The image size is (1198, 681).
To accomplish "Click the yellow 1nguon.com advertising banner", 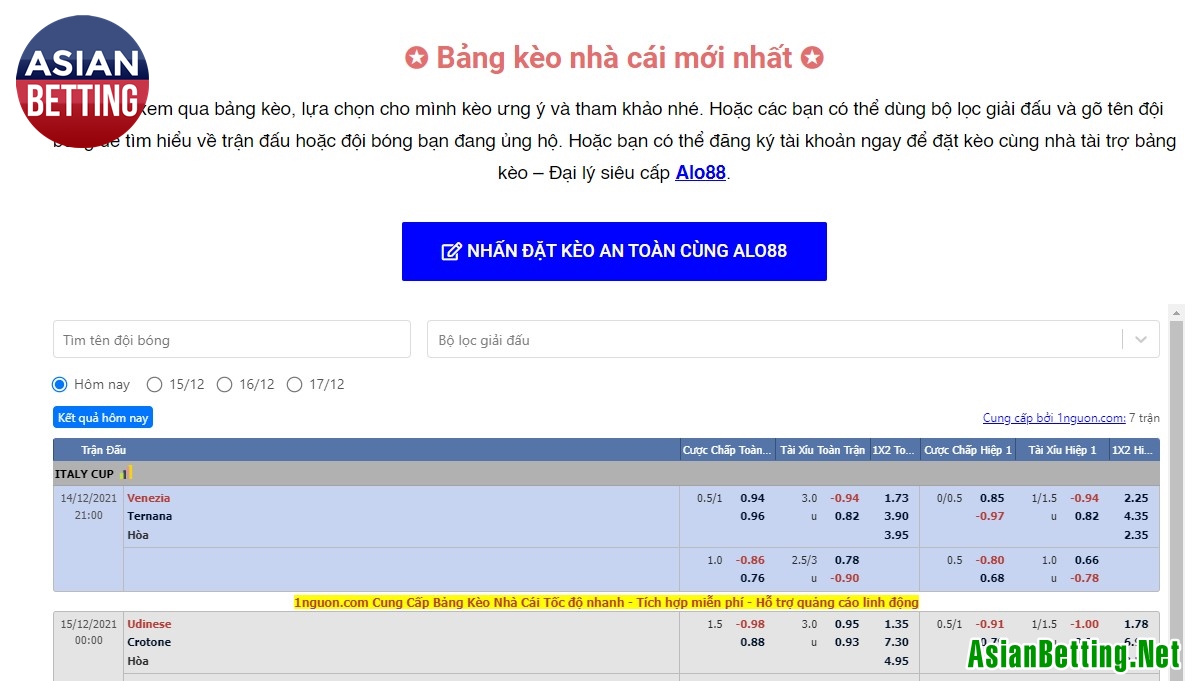I will (606, 602).
